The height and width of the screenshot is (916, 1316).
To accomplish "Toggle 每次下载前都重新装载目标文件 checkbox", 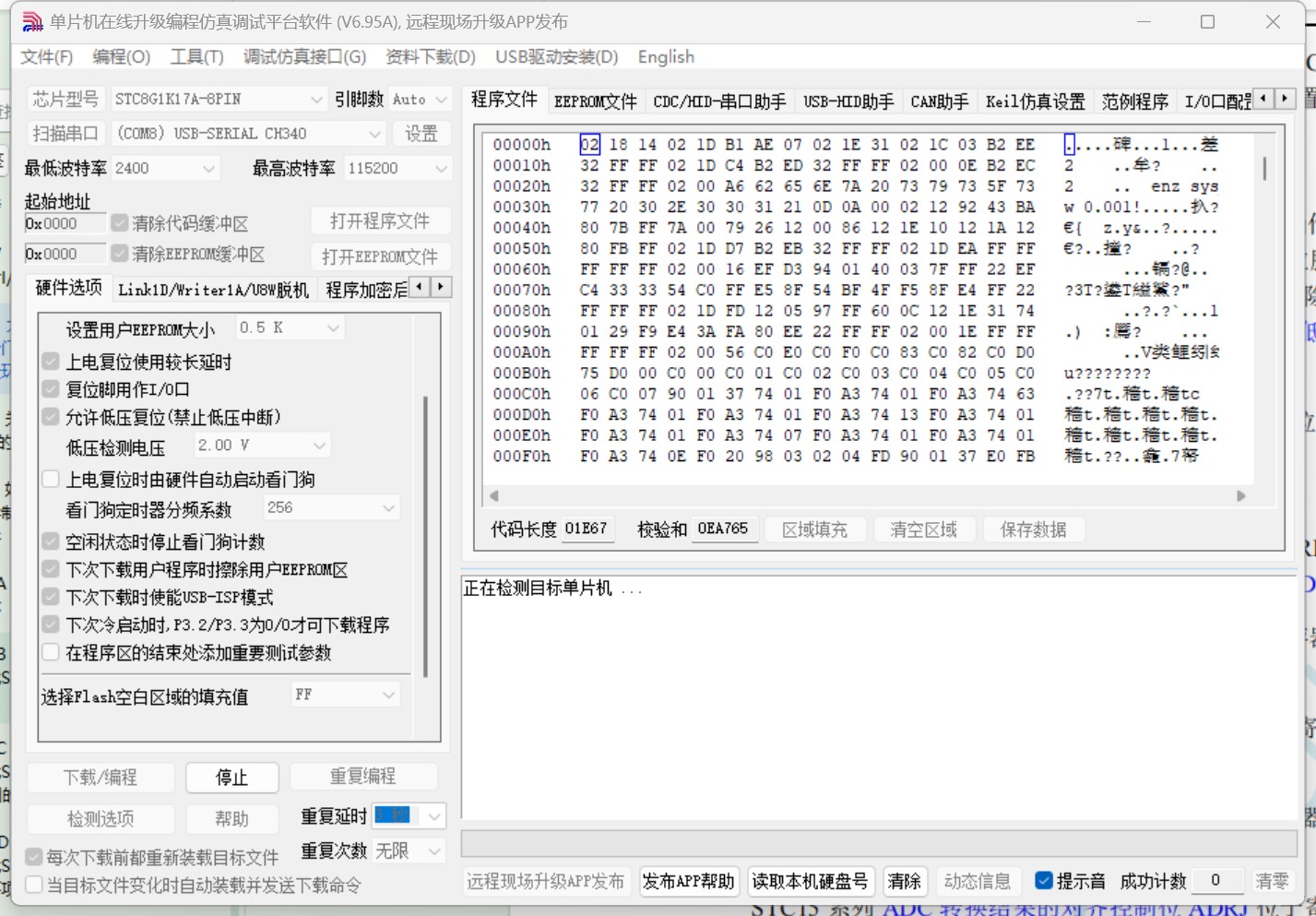I will pos(34,857).
